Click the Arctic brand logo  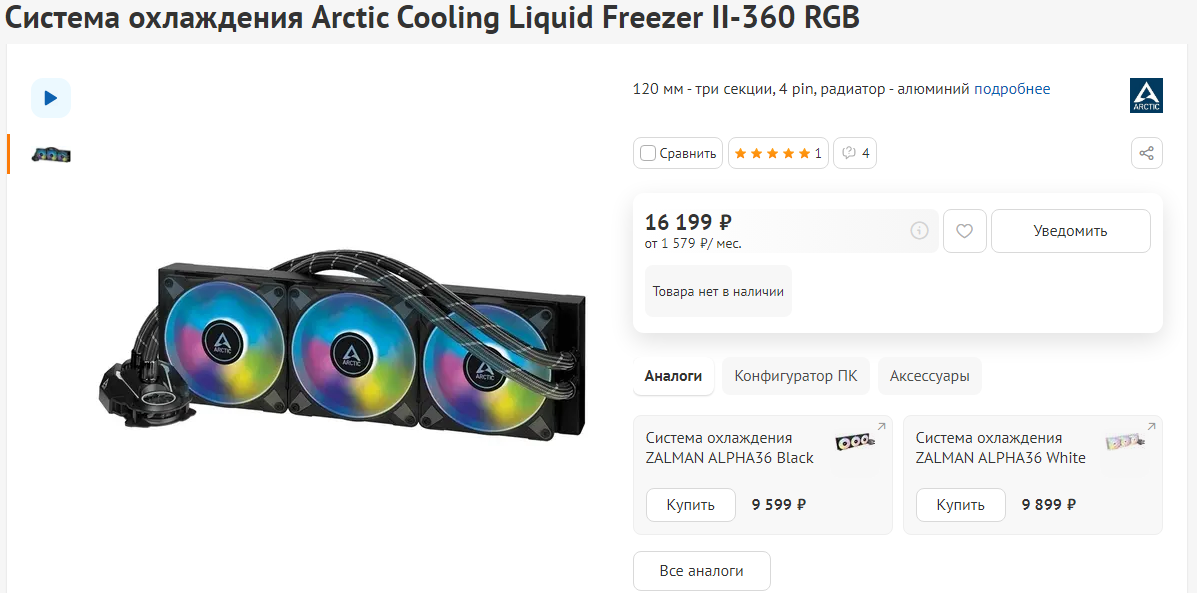1146,95
